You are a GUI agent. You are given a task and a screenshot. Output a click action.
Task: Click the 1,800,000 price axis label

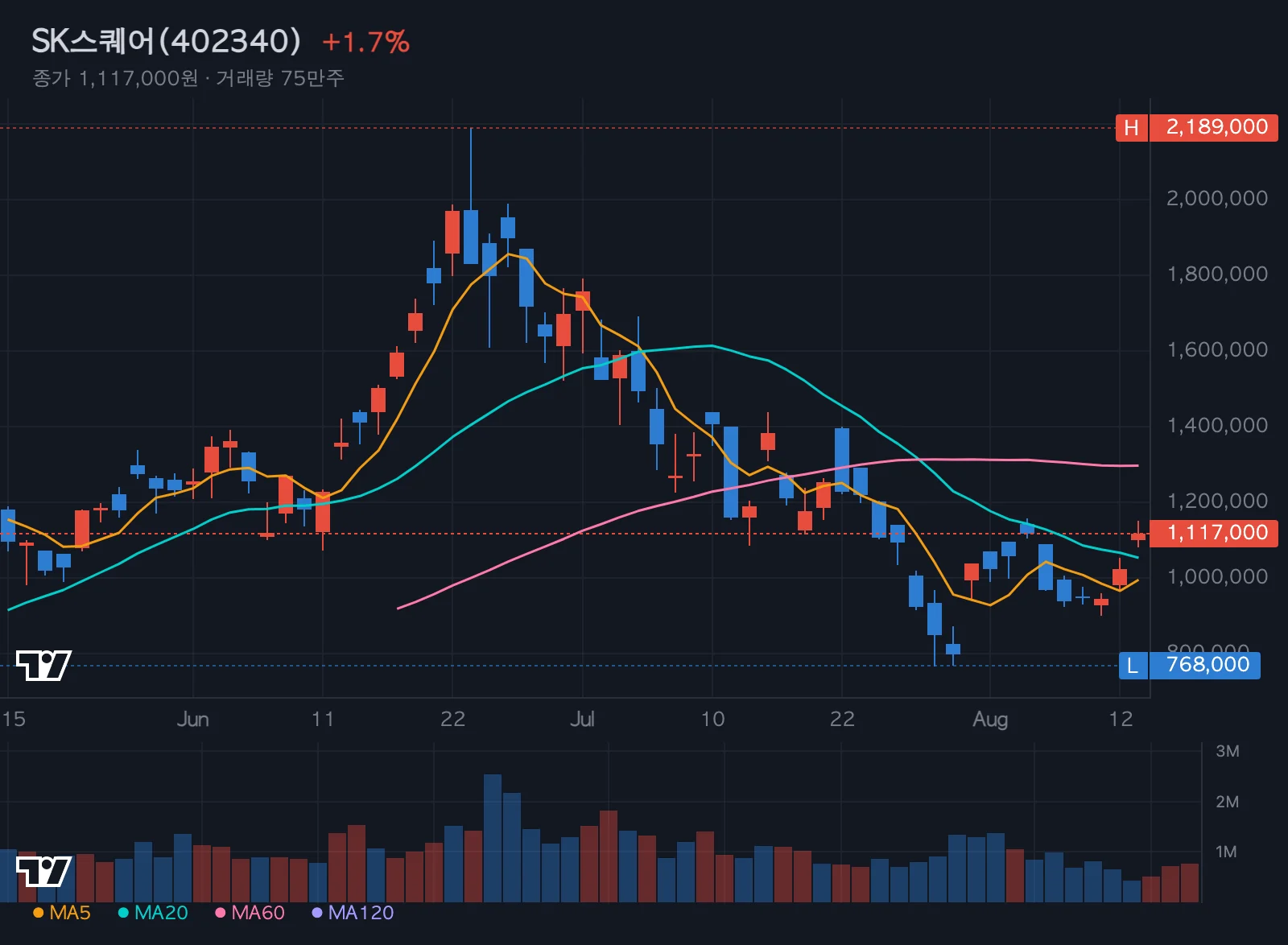(x=1217, y=274)
